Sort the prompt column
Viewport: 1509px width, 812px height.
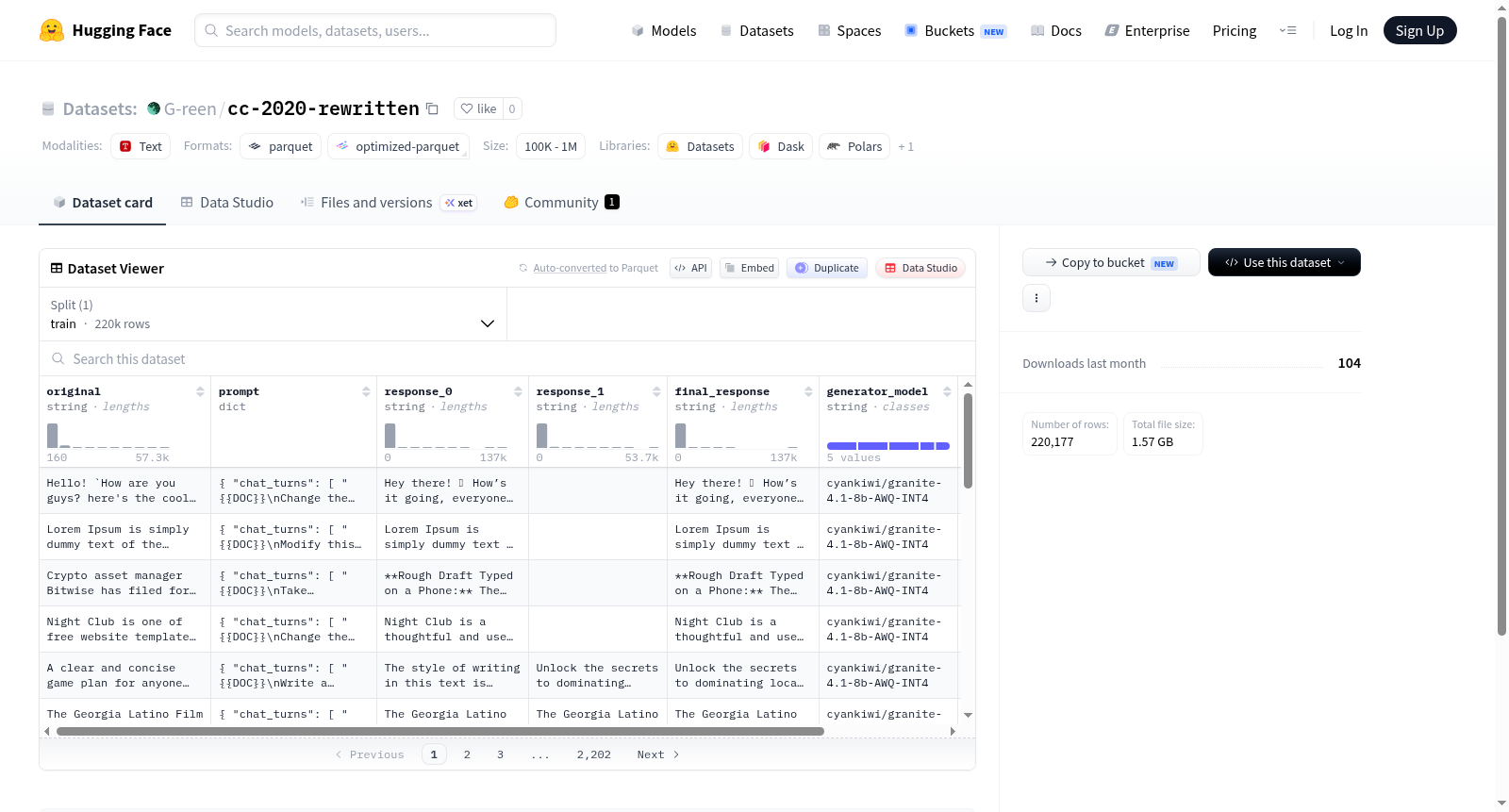(366, 391)
